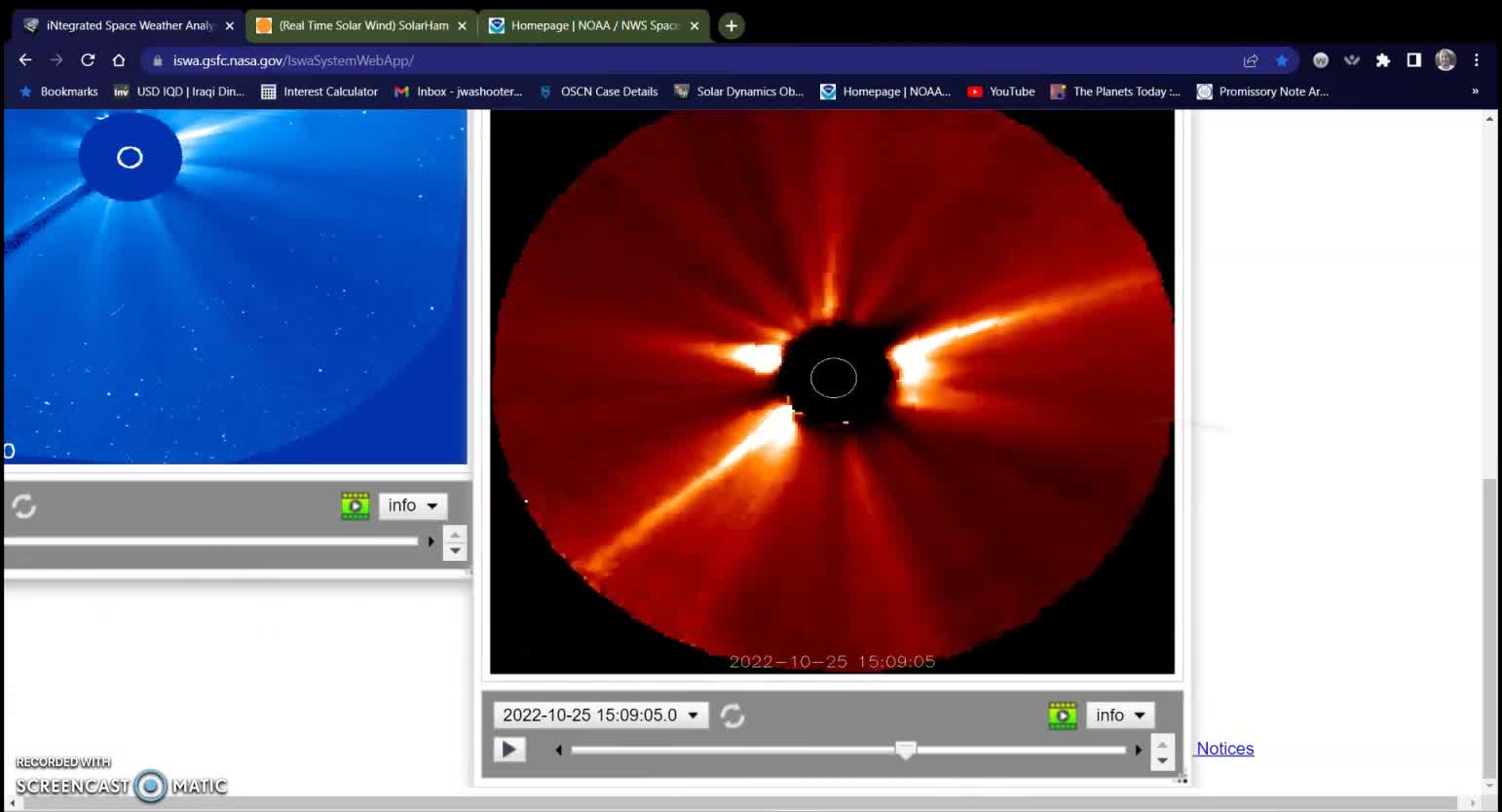
Task: Open the extensions puzzle-piece icon
Action: click(x=1382, y=60)
